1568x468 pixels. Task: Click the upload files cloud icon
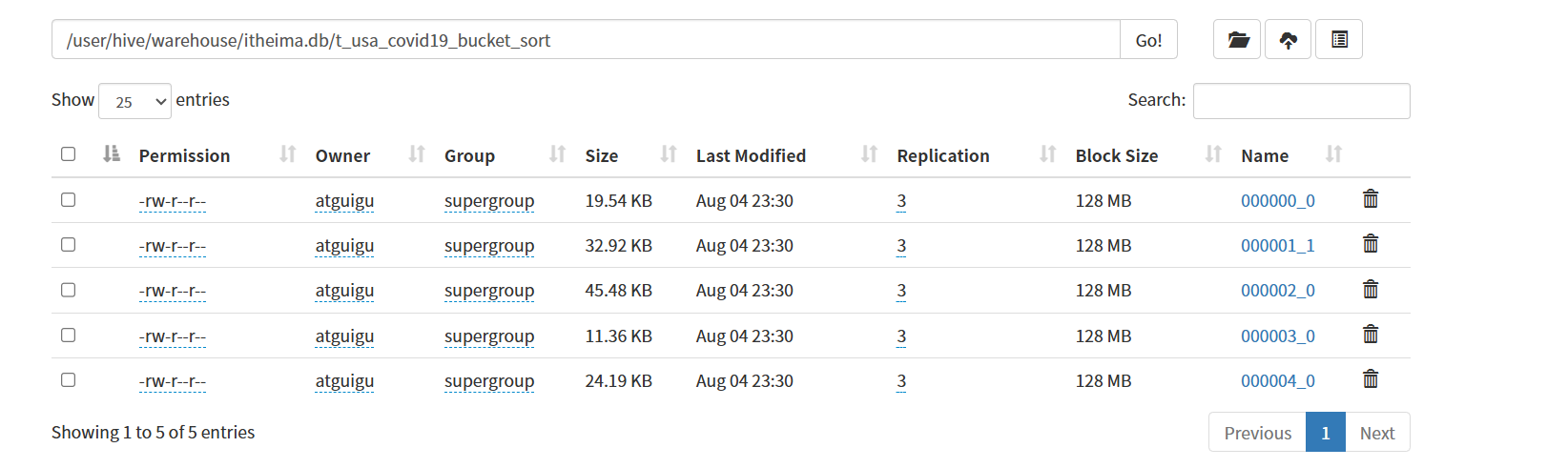click(x=1288, y=39)
